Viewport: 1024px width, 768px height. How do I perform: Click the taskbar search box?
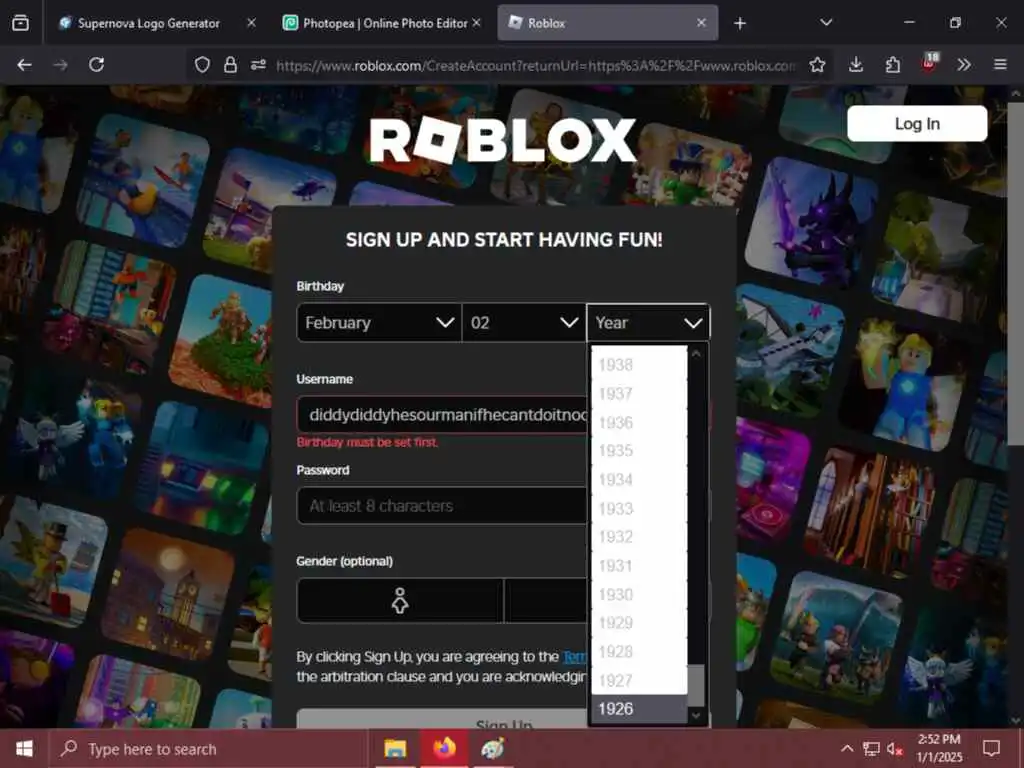click(x=209, y=748)
